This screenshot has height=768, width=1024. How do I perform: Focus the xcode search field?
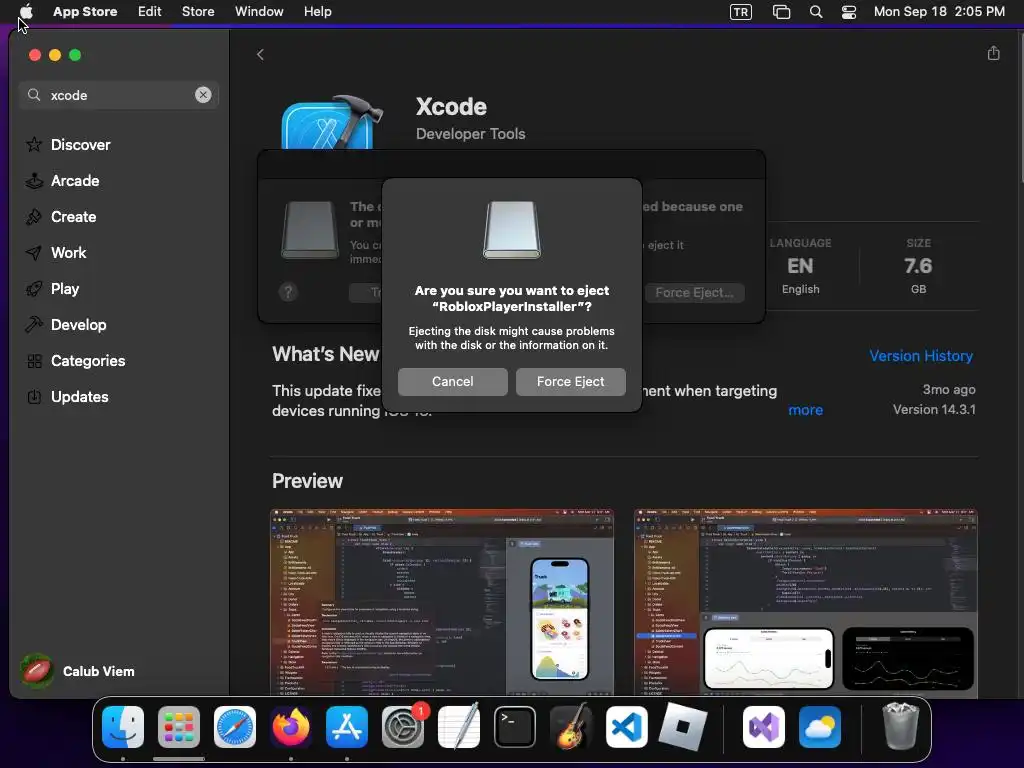point(119,95)
